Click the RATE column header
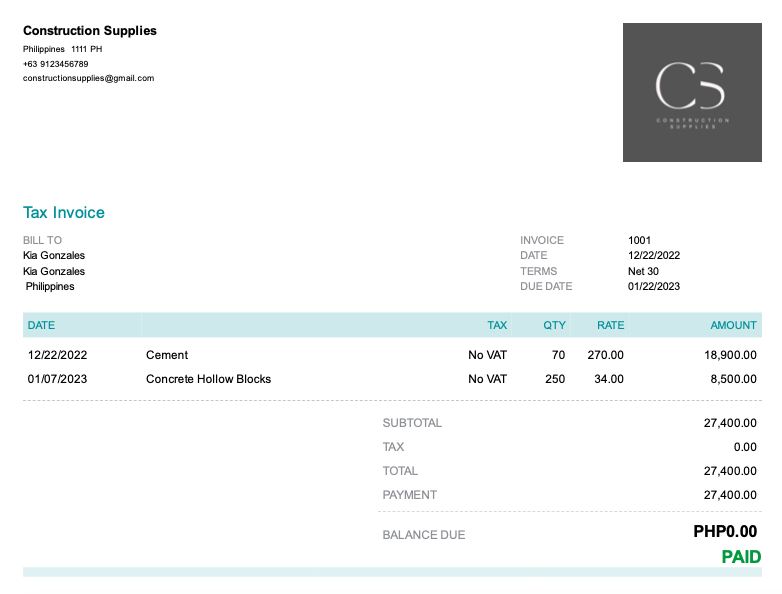782x594 pixels. pyautogui.click(x=610, y=325)
